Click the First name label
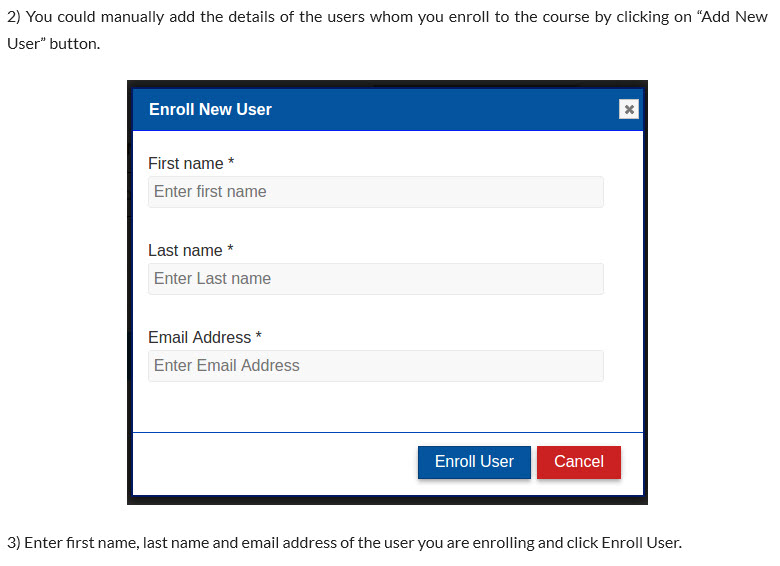Screen dimensions: 780x566 tap(186, 163)
